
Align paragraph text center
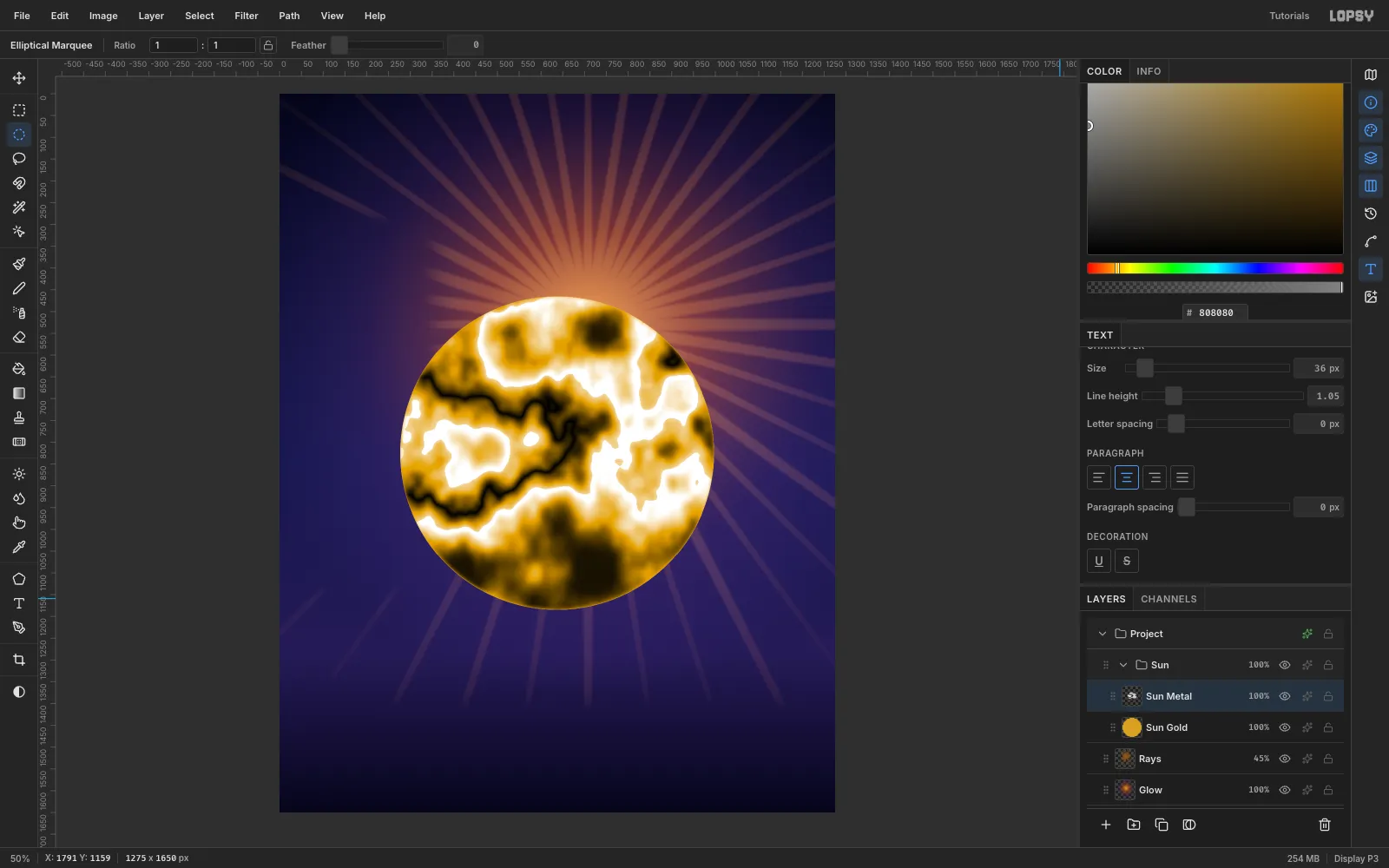(1127, 477)
